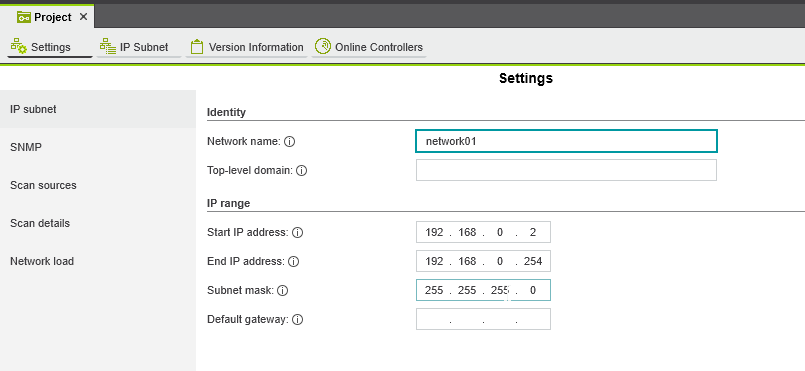805x371 pixels.
Task: Click the Version Information clipboard icon
Action: pos(196,47)
